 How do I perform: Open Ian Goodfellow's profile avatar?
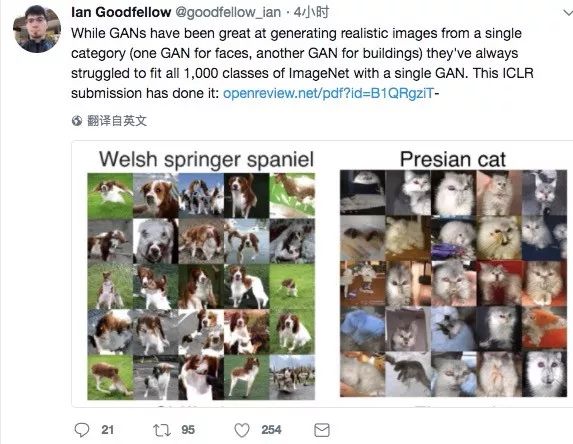[37, 29]
